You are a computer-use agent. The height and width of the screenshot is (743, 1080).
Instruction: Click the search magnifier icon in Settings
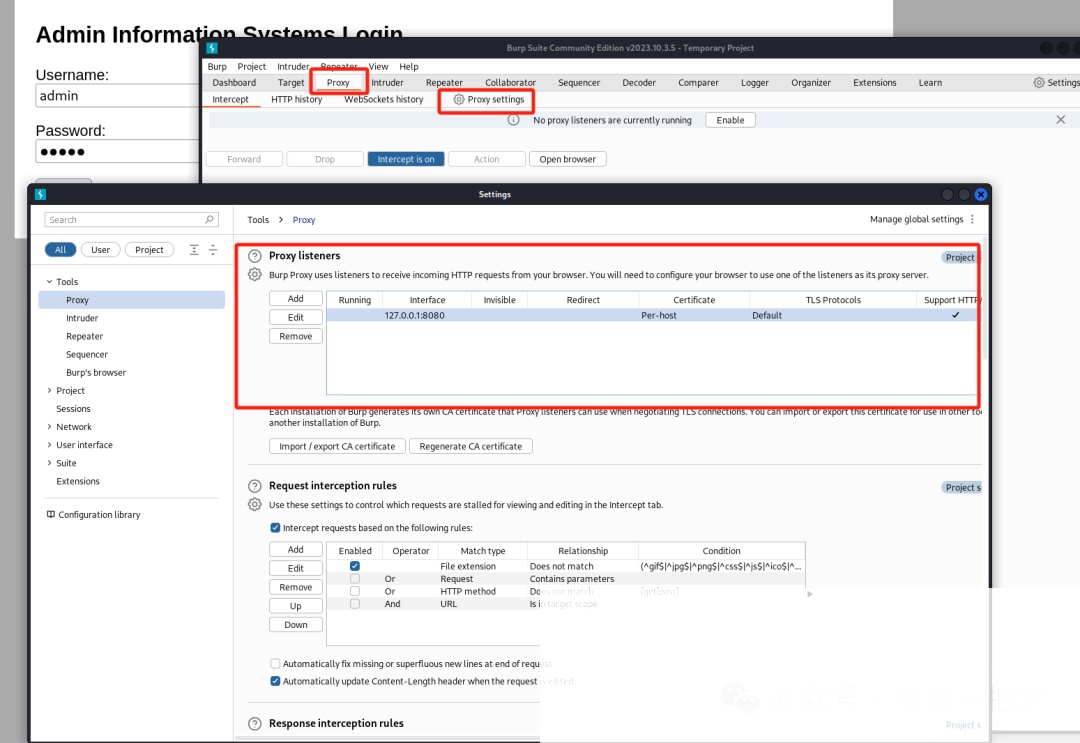209,220
